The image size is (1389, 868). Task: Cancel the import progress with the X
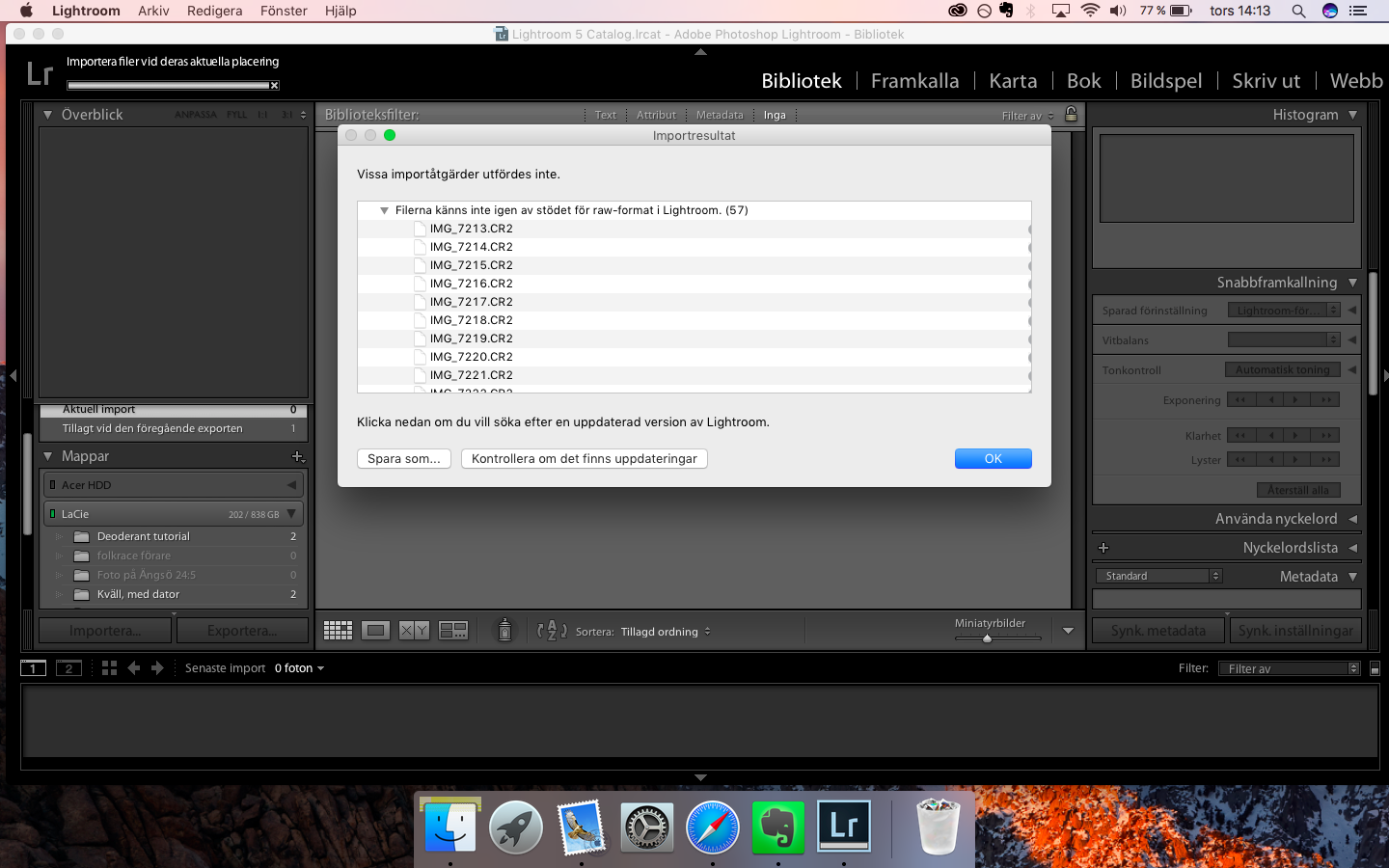click(x=274, y=86)
